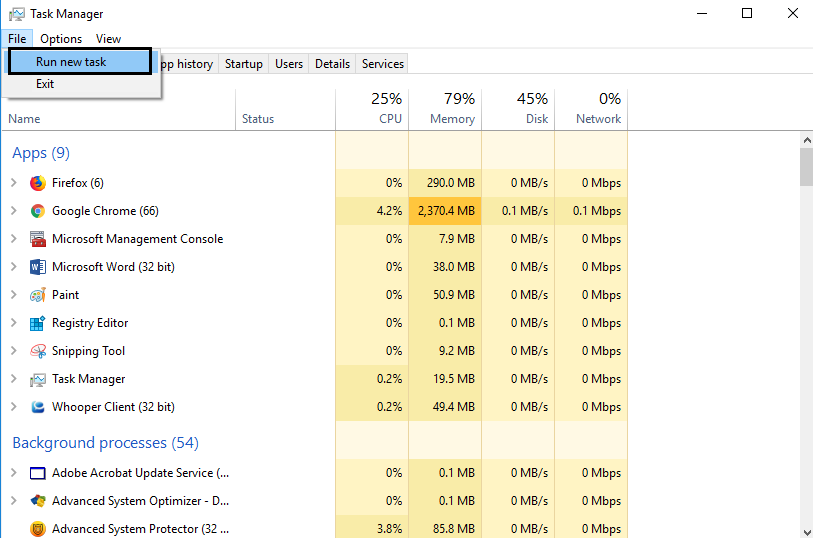Select the Background processes (54) heading
The image size is (813, 538).
point(105,443)
